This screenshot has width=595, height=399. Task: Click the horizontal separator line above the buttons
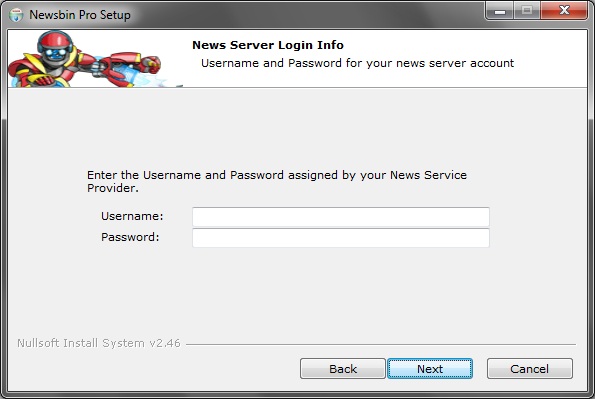point(381,345)
